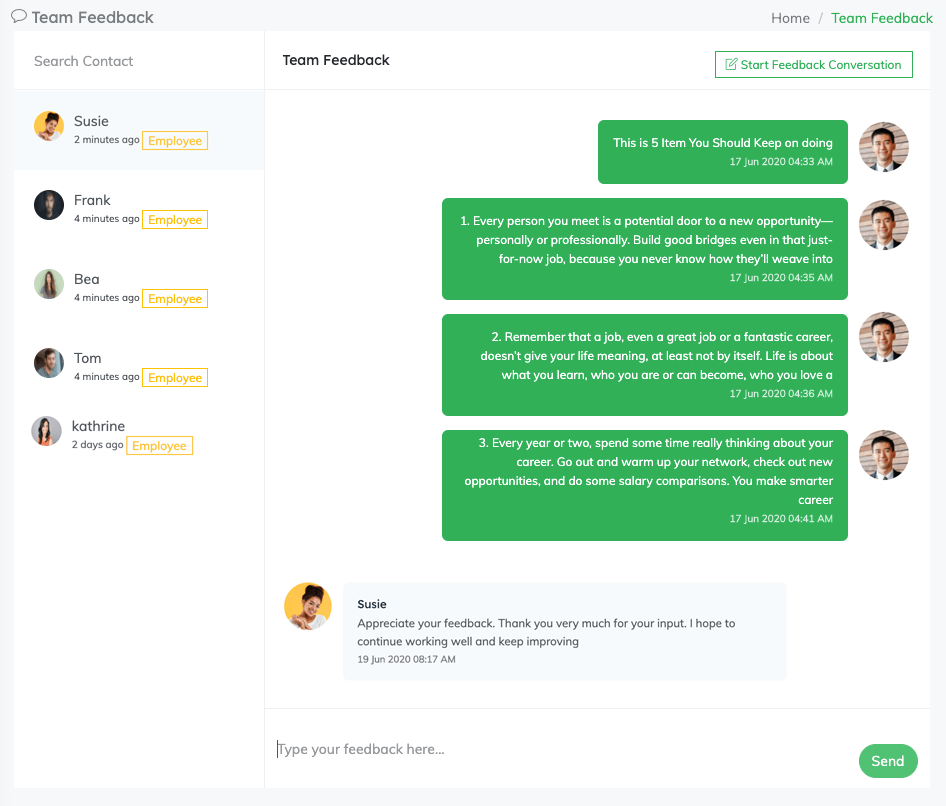Send the feedback message

[x=887, y=761]
